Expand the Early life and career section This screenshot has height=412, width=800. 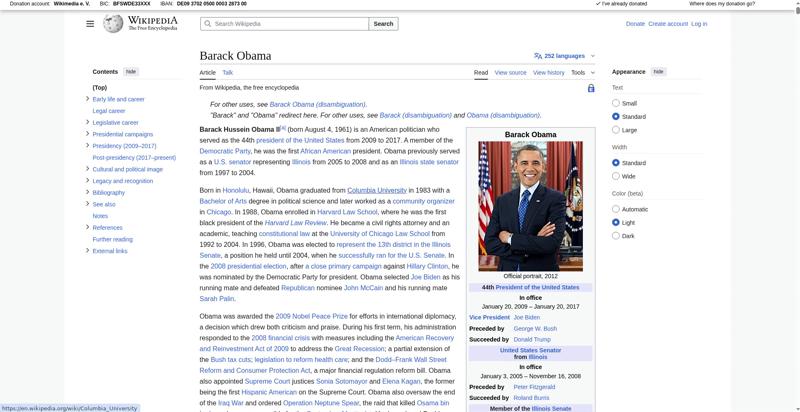pyautogui.click(x=87, y=100)
